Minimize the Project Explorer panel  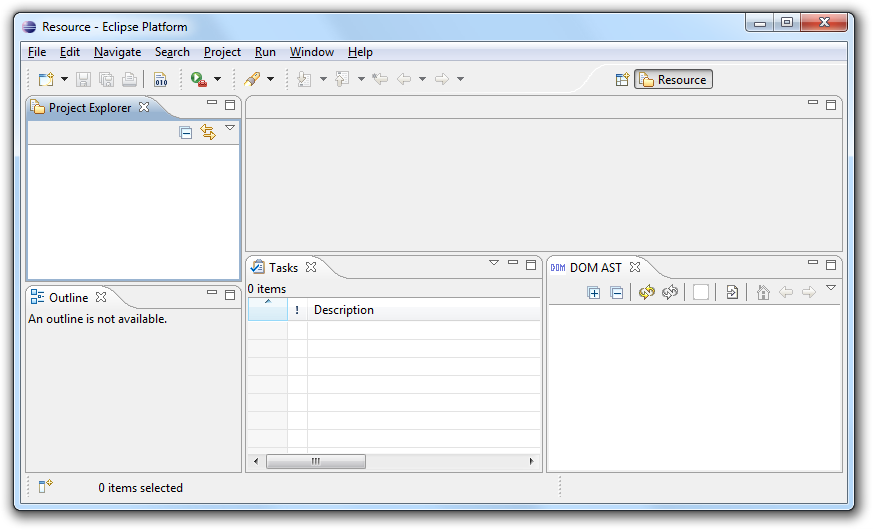coord(212,102)
